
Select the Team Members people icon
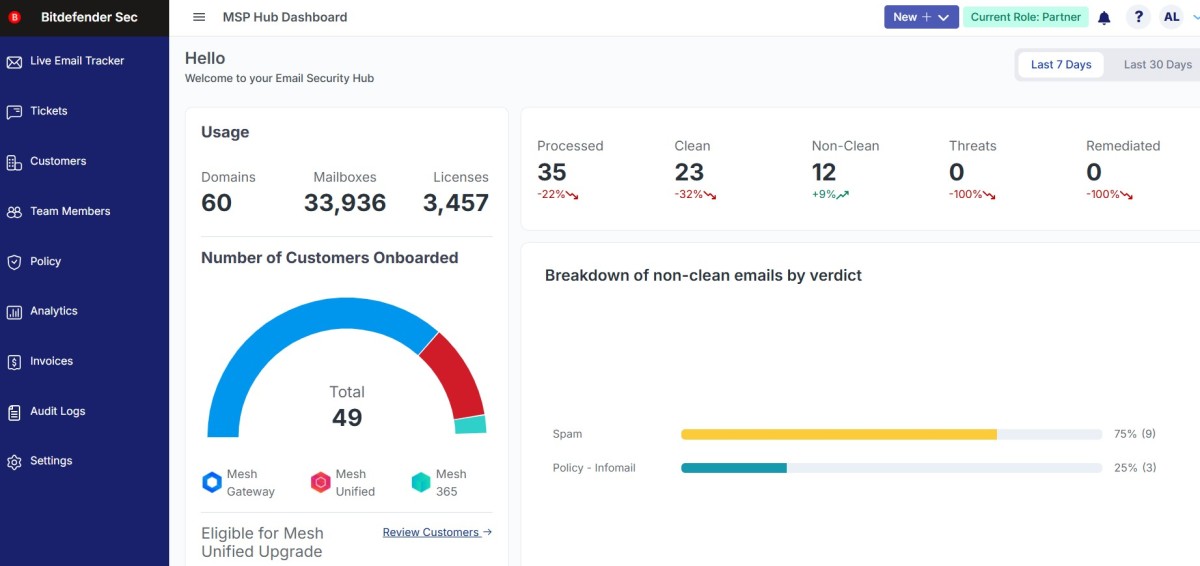pyautogui.click(x=14, y=212)
